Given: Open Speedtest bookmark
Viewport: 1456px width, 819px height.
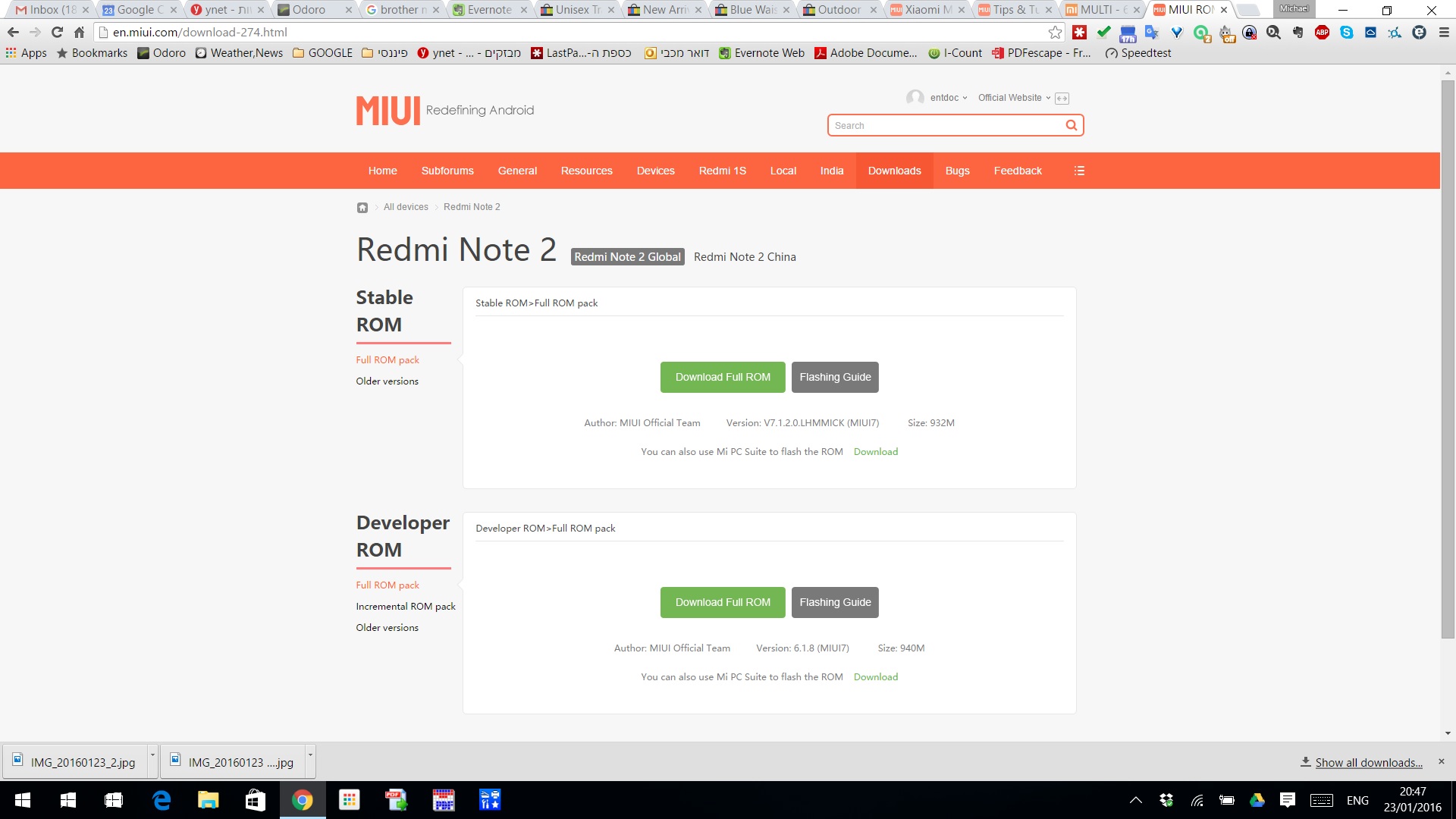Looking at the screenshot, I should point(1137,53).
